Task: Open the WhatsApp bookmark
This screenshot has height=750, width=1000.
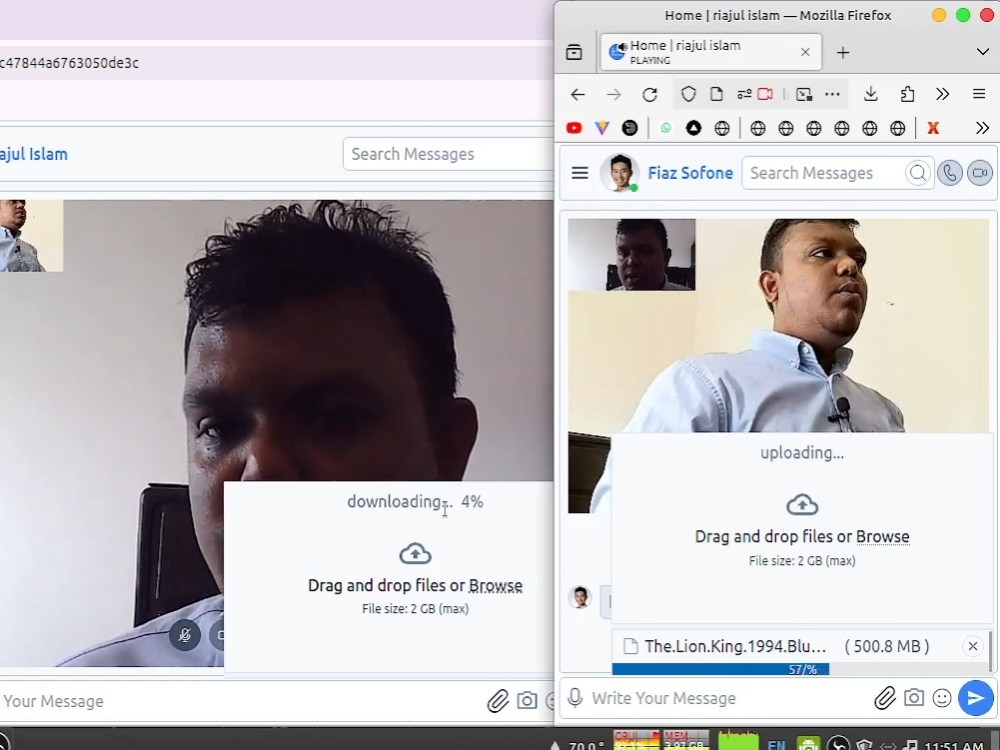Action: 666,128
